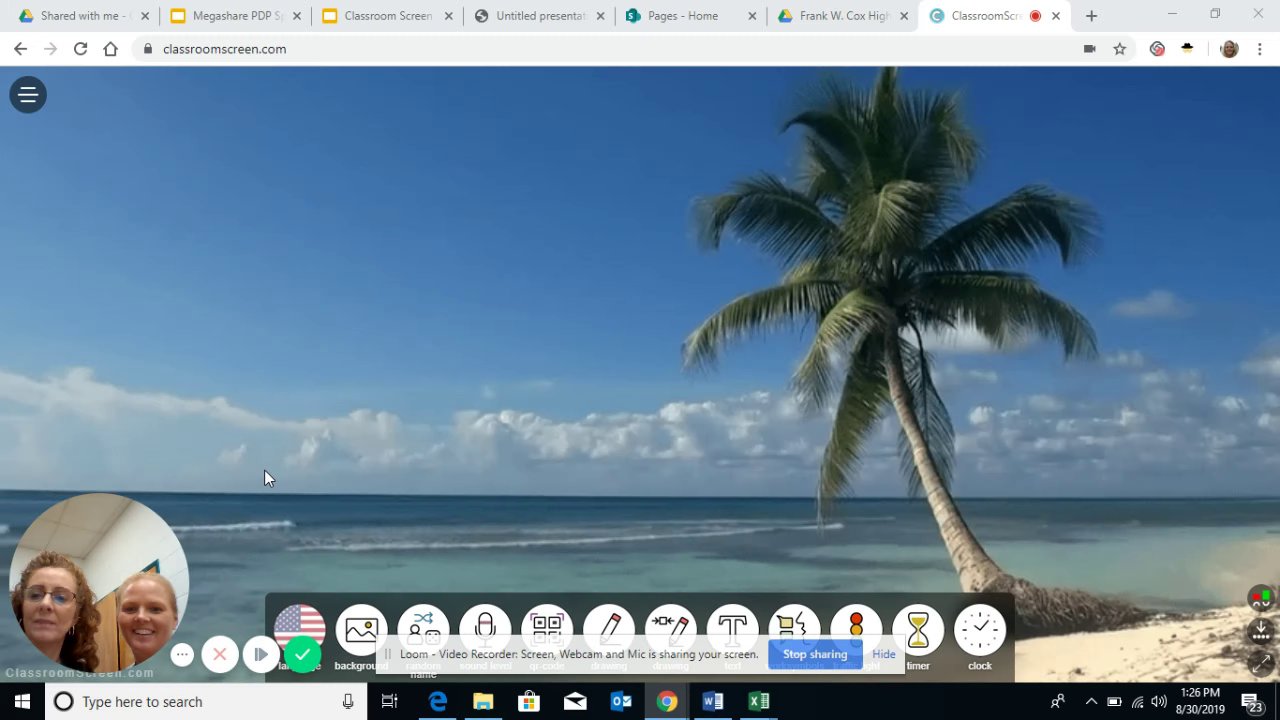This screenshot has width=1280, height=720.
Task: Open the clock widget
Action: (x=980, y=630)
